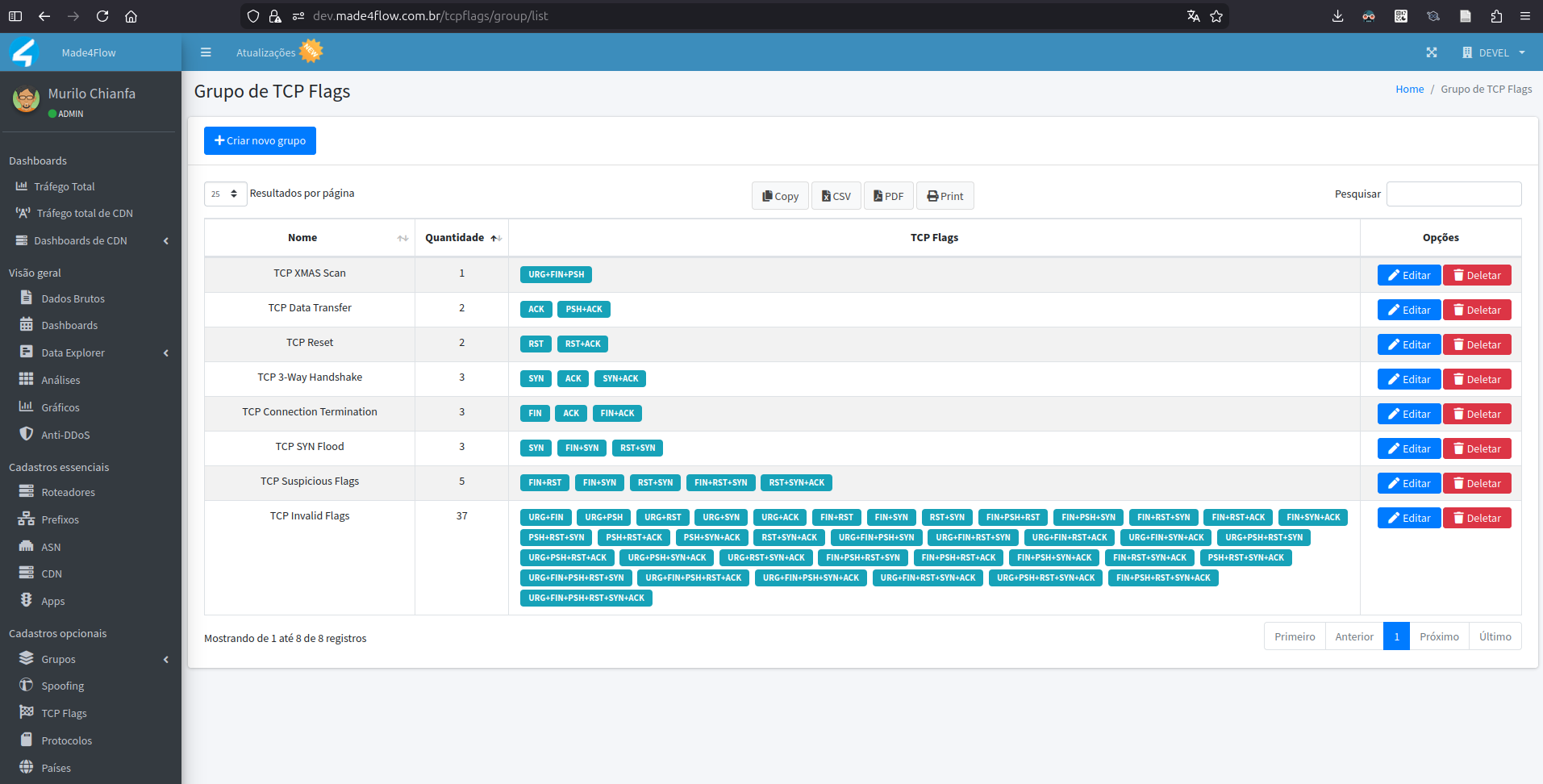
Task: Toggle sorting on the Nome column
Action: tap(402, 238)
